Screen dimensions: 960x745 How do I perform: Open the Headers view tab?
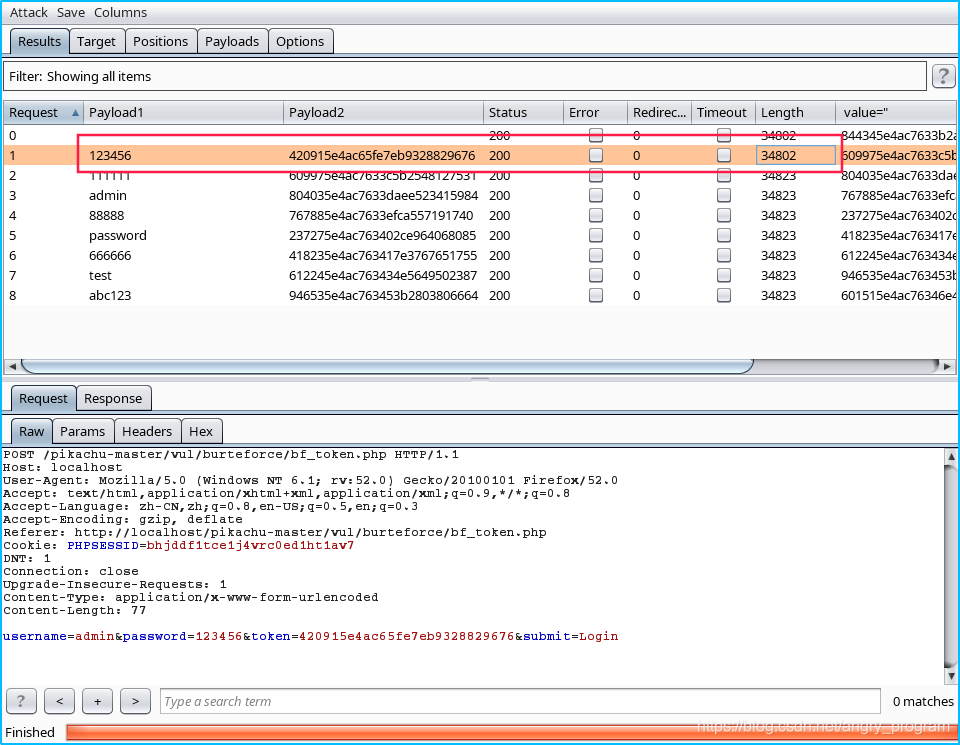(x=147, y=432)
